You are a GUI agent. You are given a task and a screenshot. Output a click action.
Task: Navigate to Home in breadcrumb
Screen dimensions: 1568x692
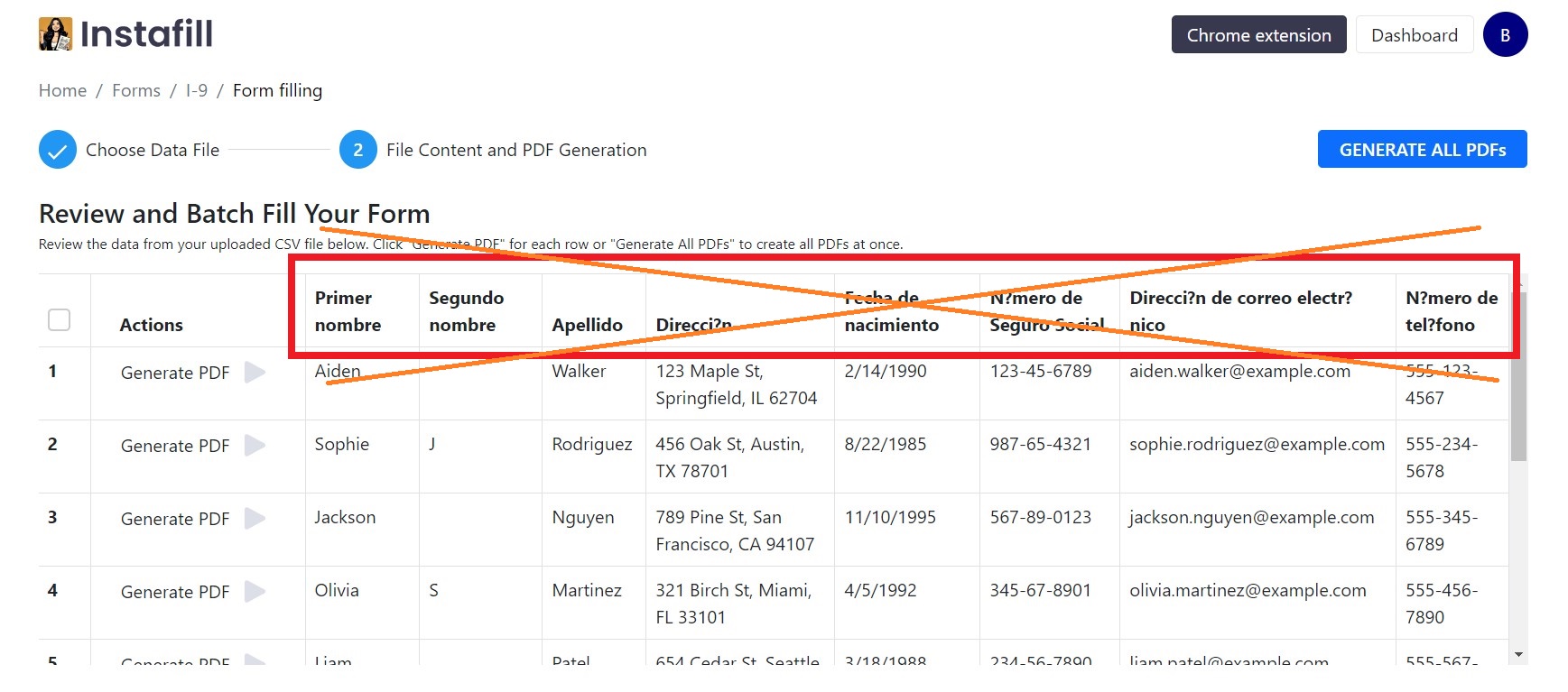click(x=62, y=90)
